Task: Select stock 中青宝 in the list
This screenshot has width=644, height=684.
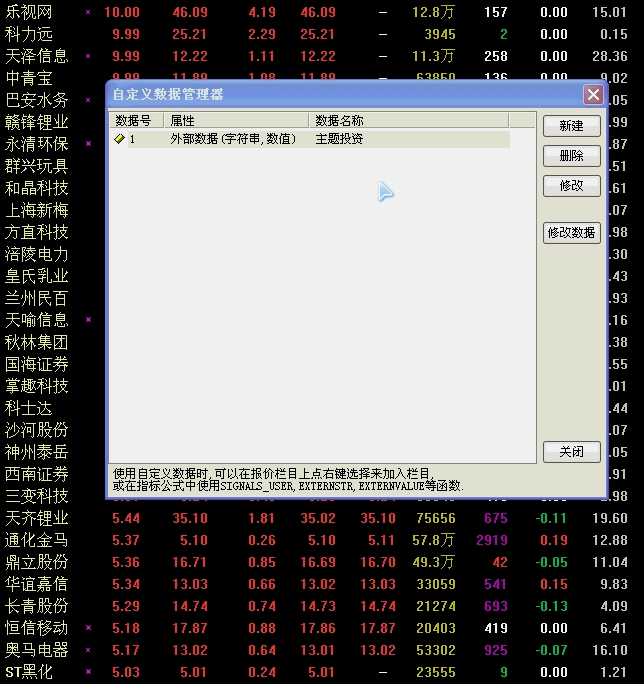Action: (x=28, y=78)
